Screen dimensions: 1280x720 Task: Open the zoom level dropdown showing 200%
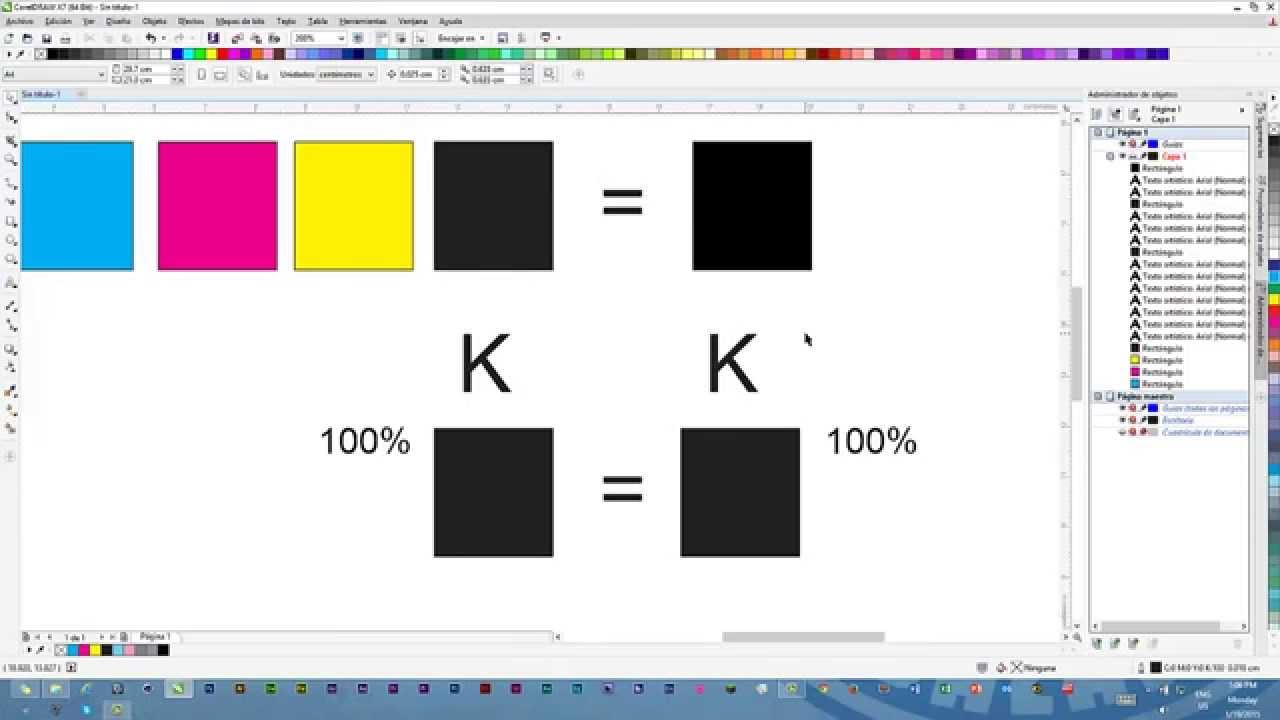341,38
